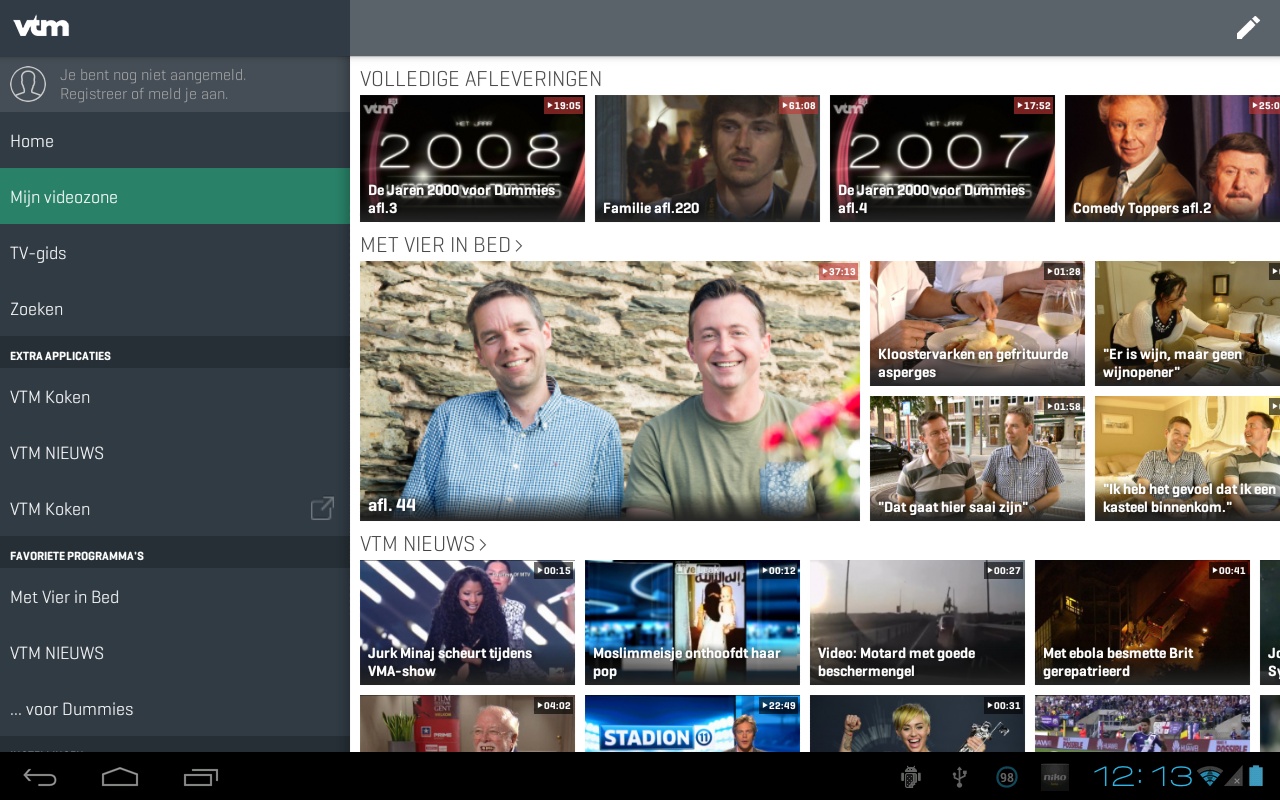Tap the Android home button
Image resolution: width=1280 pixels, height=800 pixels.
120,777
